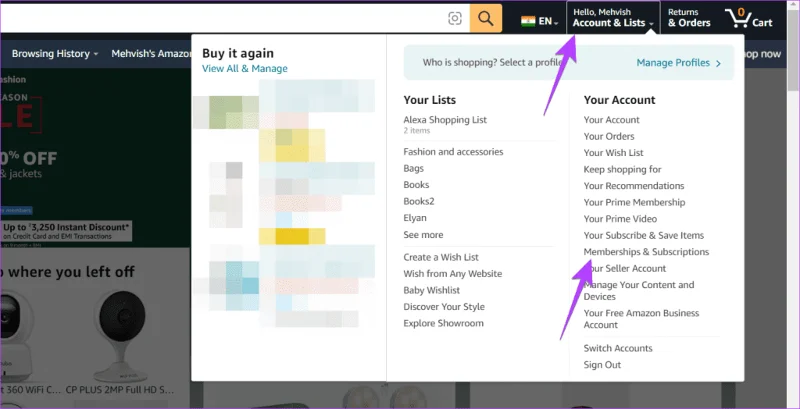Open Your Prime Video
Viewport: 800px width, 409px height.
point(620,218)
